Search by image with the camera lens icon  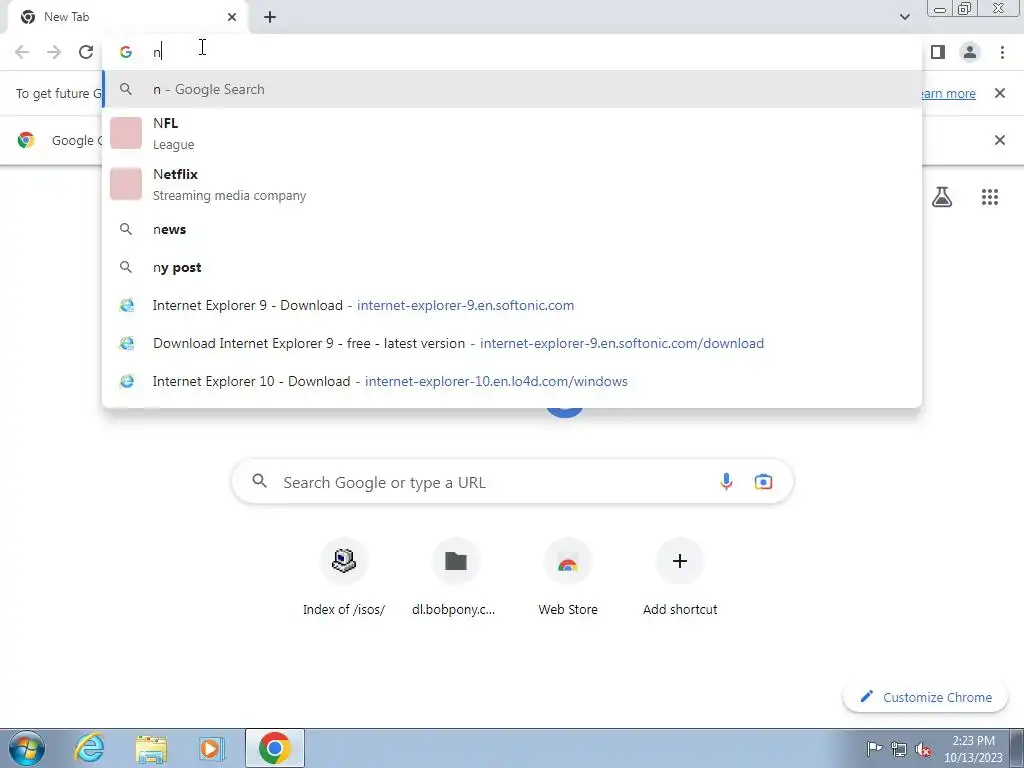tap(763, 482)
